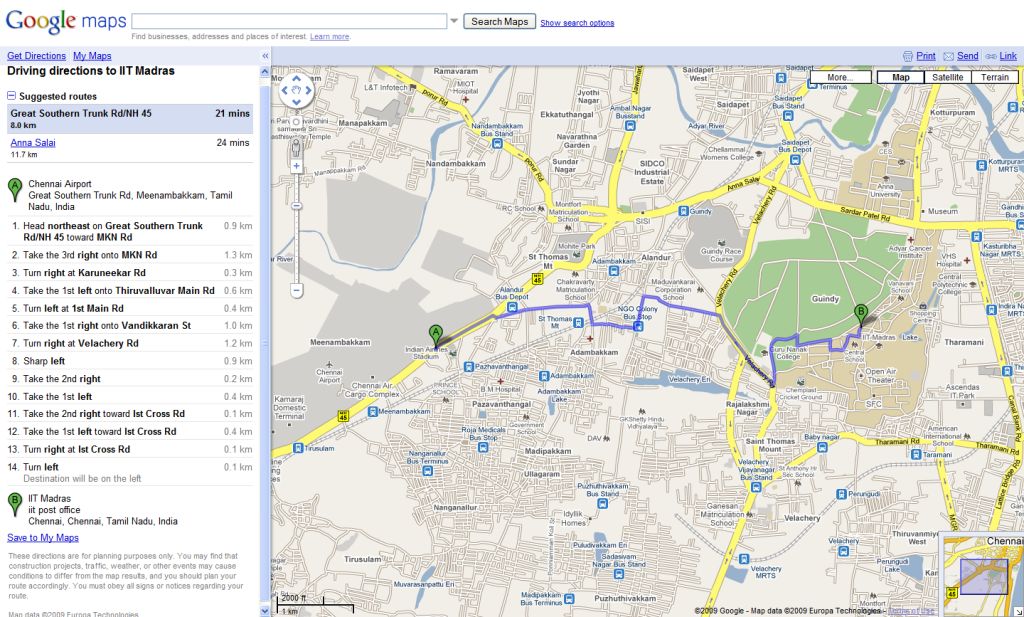Open the More... map layers menu
1024x617 pixels.
[840, 77]
